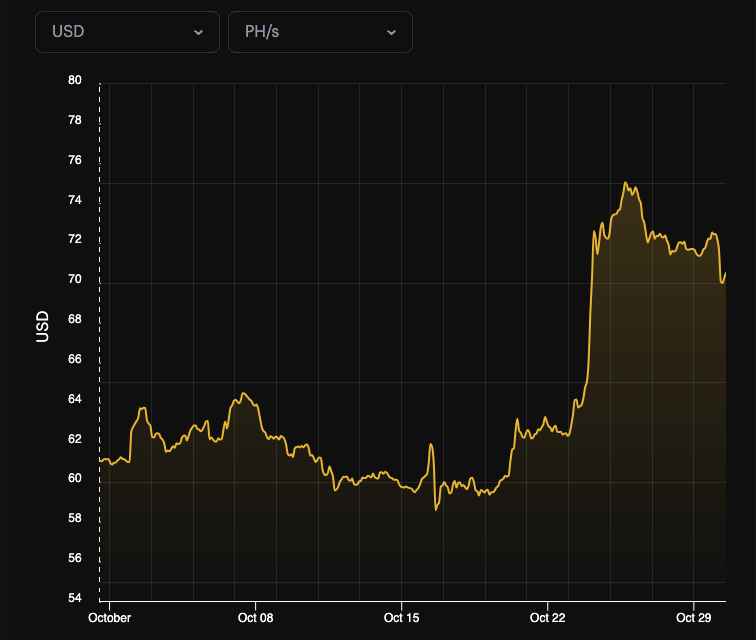The image size is (756, 640).
Task: Click the chevron arrow in USD dropdown
Action: [198, 33]
